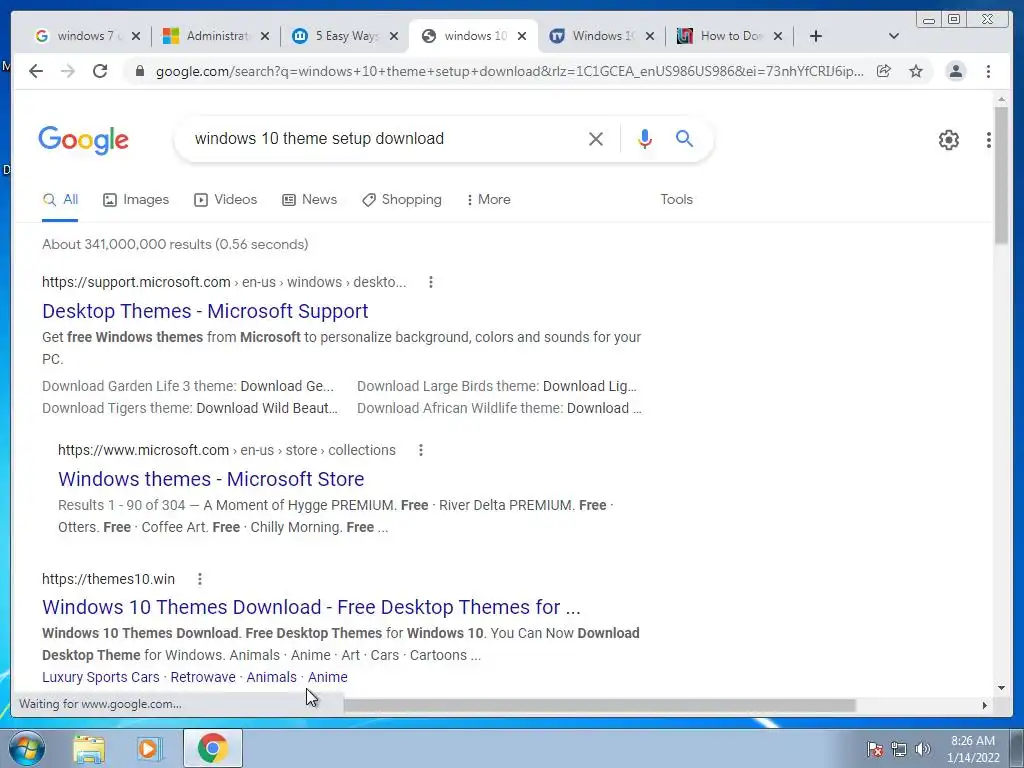Screen dimensions: 1024x768
Task: Reload the current Google search page
Action: [x=100, y=71]
